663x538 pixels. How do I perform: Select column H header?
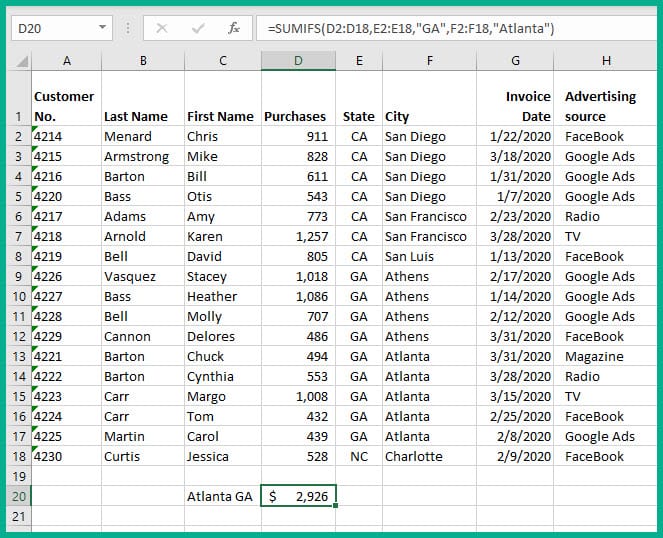pos(606,61)
